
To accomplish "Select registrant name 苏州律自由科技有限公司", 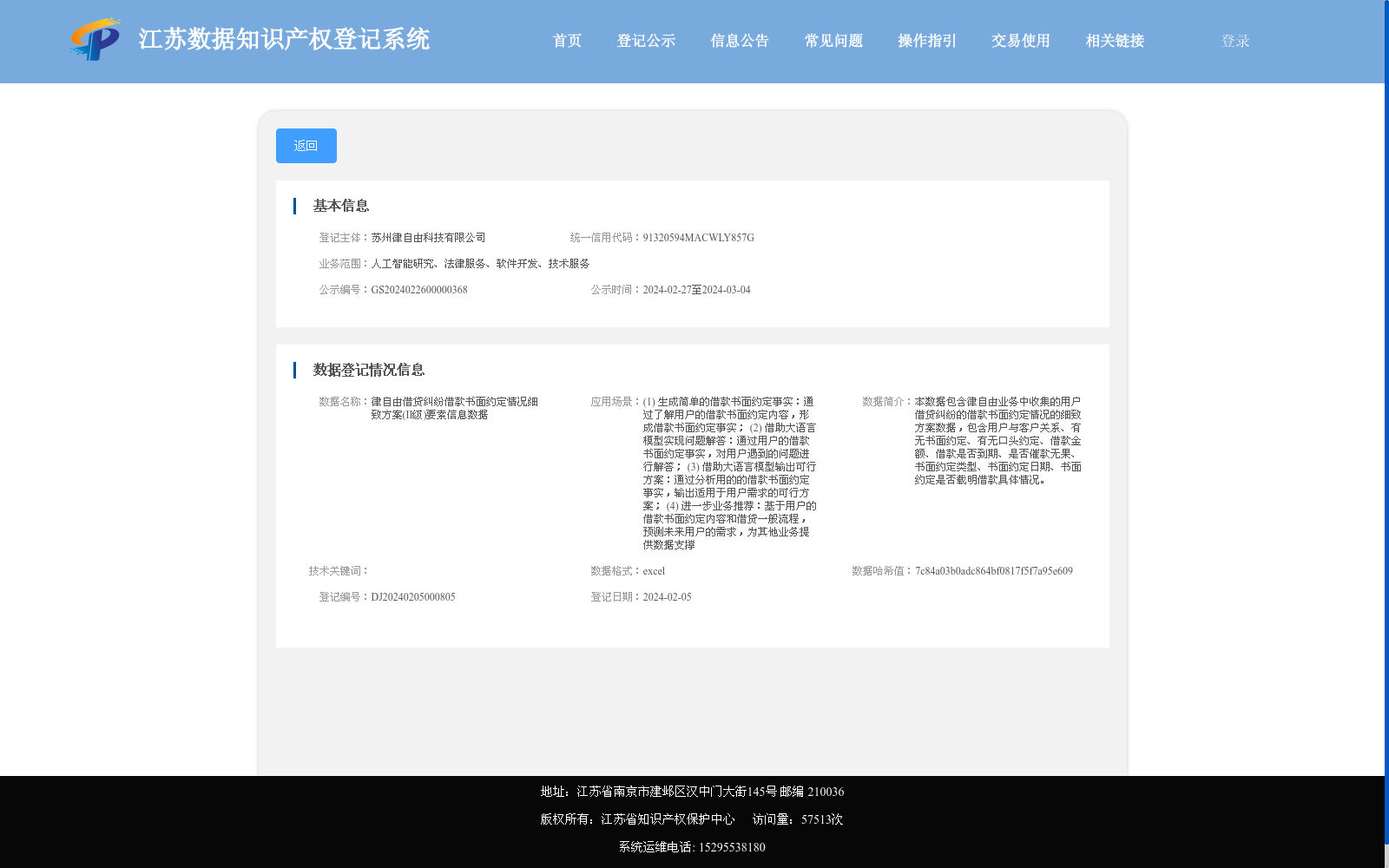I will [429, 238].
